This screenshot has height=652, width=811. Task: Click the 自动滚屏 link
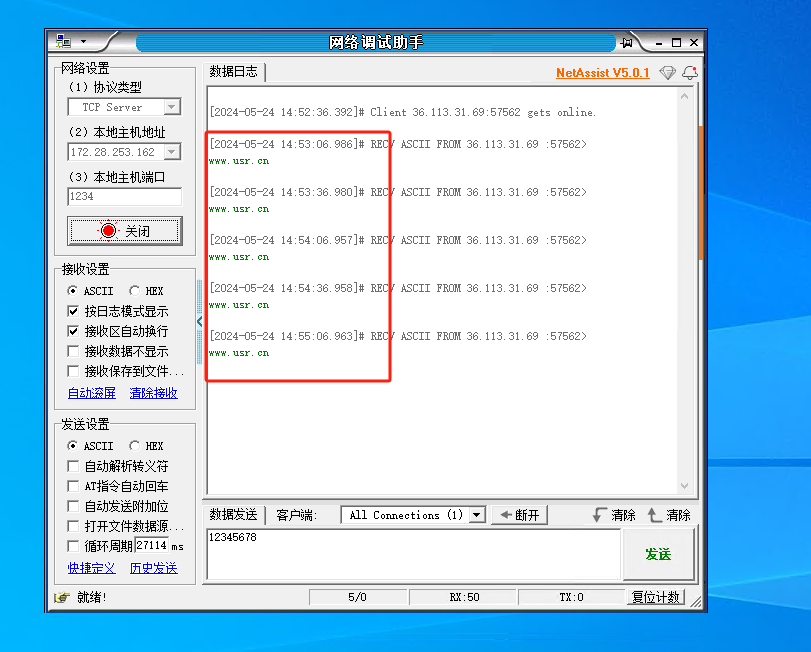coord(92,393)
